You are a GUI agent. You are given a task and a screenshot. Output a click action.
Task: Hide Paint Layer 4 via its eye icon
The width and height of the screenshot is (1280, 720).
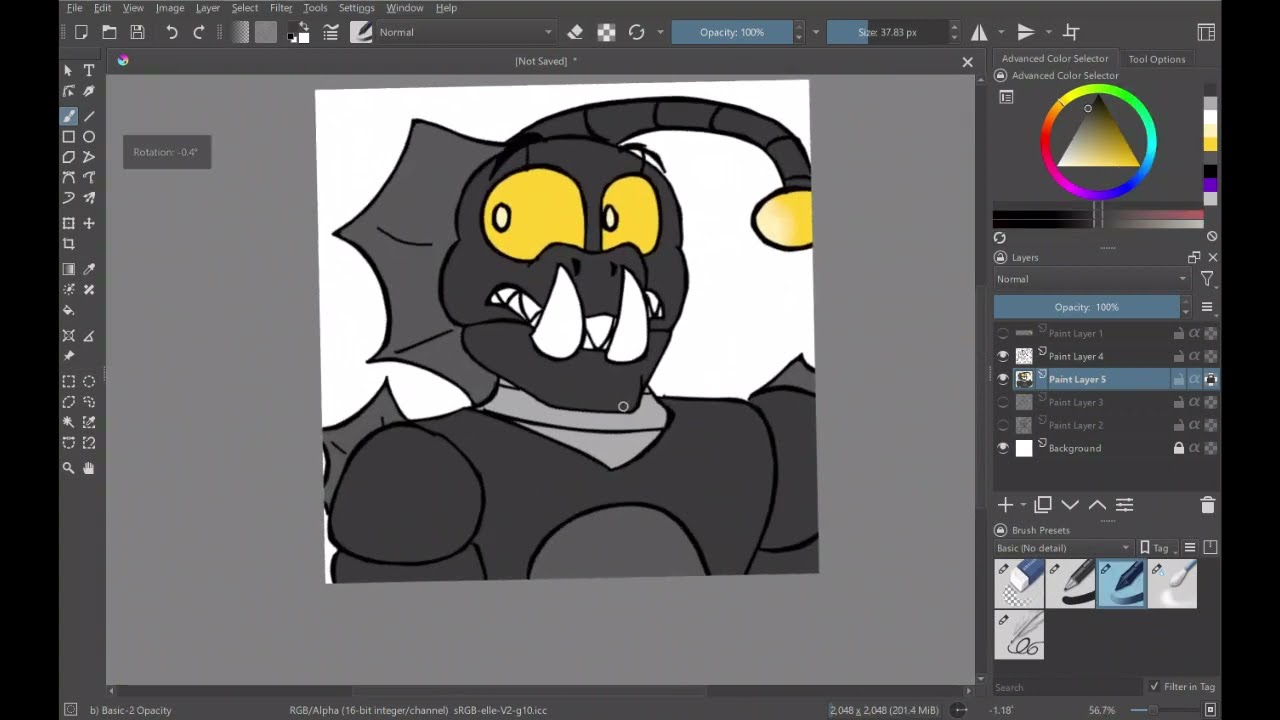(1003, 356)
